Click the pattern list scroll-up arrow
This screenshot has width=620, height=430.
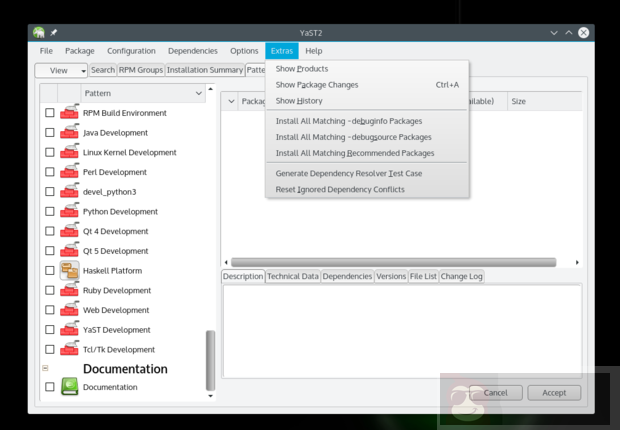point(210,89)
